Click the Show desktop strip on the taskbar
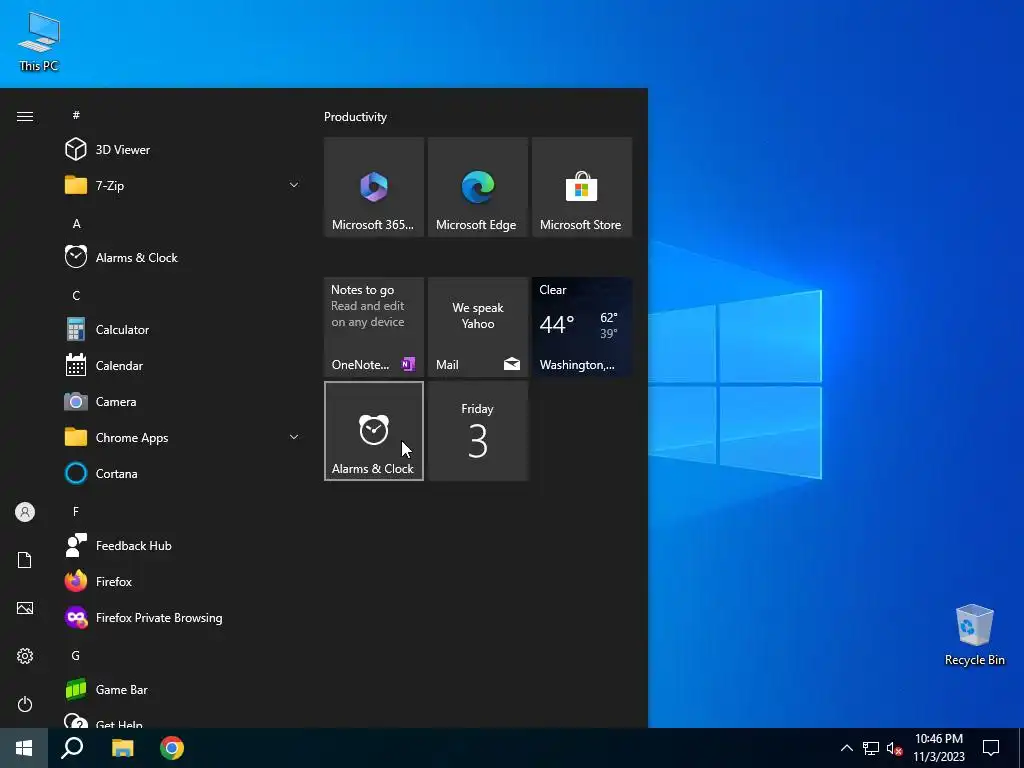Image resolution: width=1024 pixels, height=768 pixels. [1021, 748]
